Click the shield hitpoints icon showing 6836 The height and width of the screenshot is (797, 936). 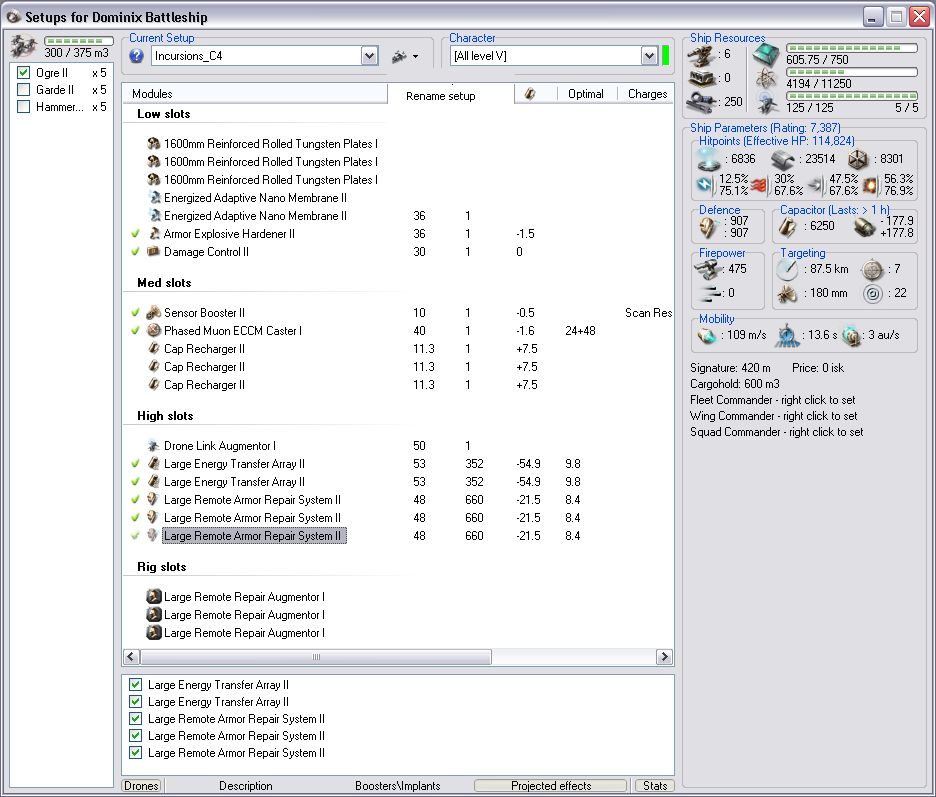(x=709, y=159)
